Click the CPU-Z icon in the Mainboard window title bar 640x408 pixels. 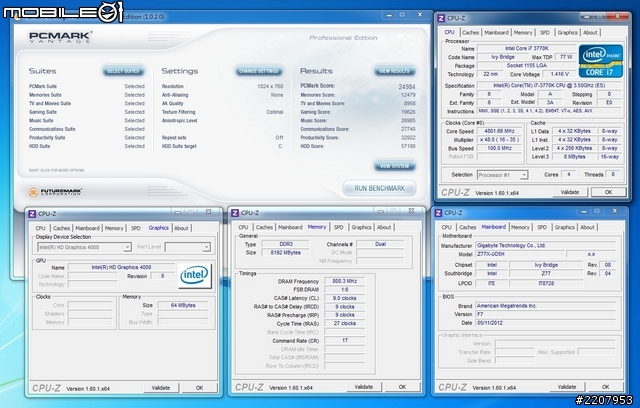point(438,213)
